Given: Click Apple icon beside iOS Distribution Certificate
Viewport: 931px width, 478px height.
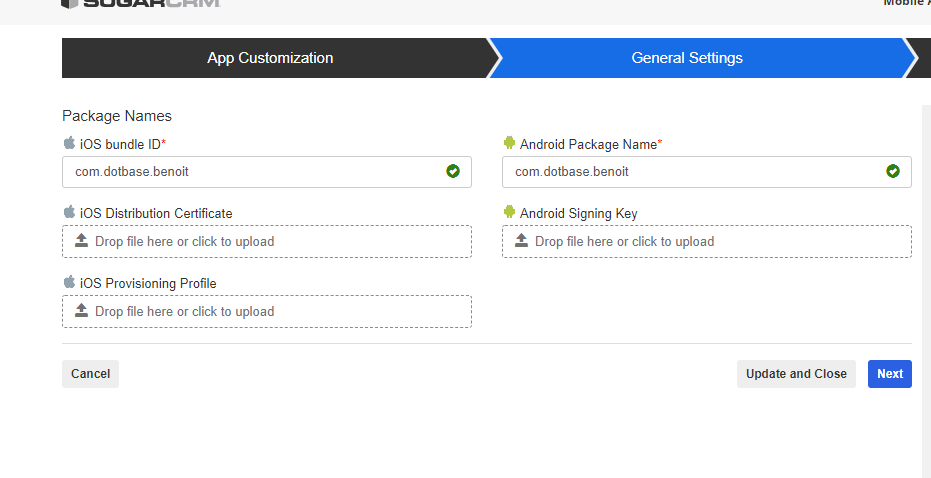Looking at the screenshot, I should click(x=69, y=212).
